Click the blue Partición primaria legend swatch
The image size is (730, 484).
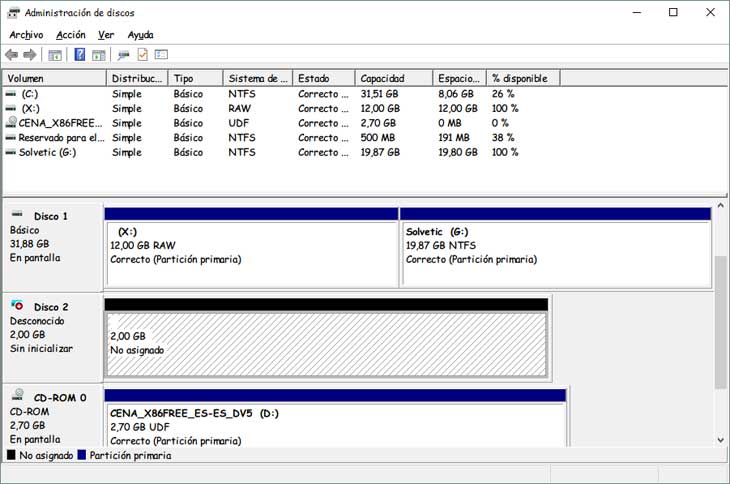tap(82, 455)
